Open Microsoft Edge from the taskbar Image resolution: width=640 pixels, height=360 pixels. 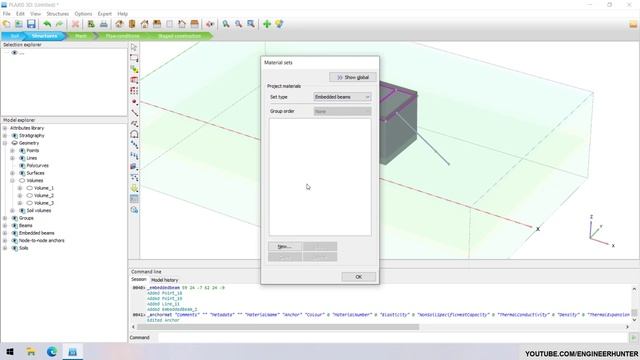[52, 351]
